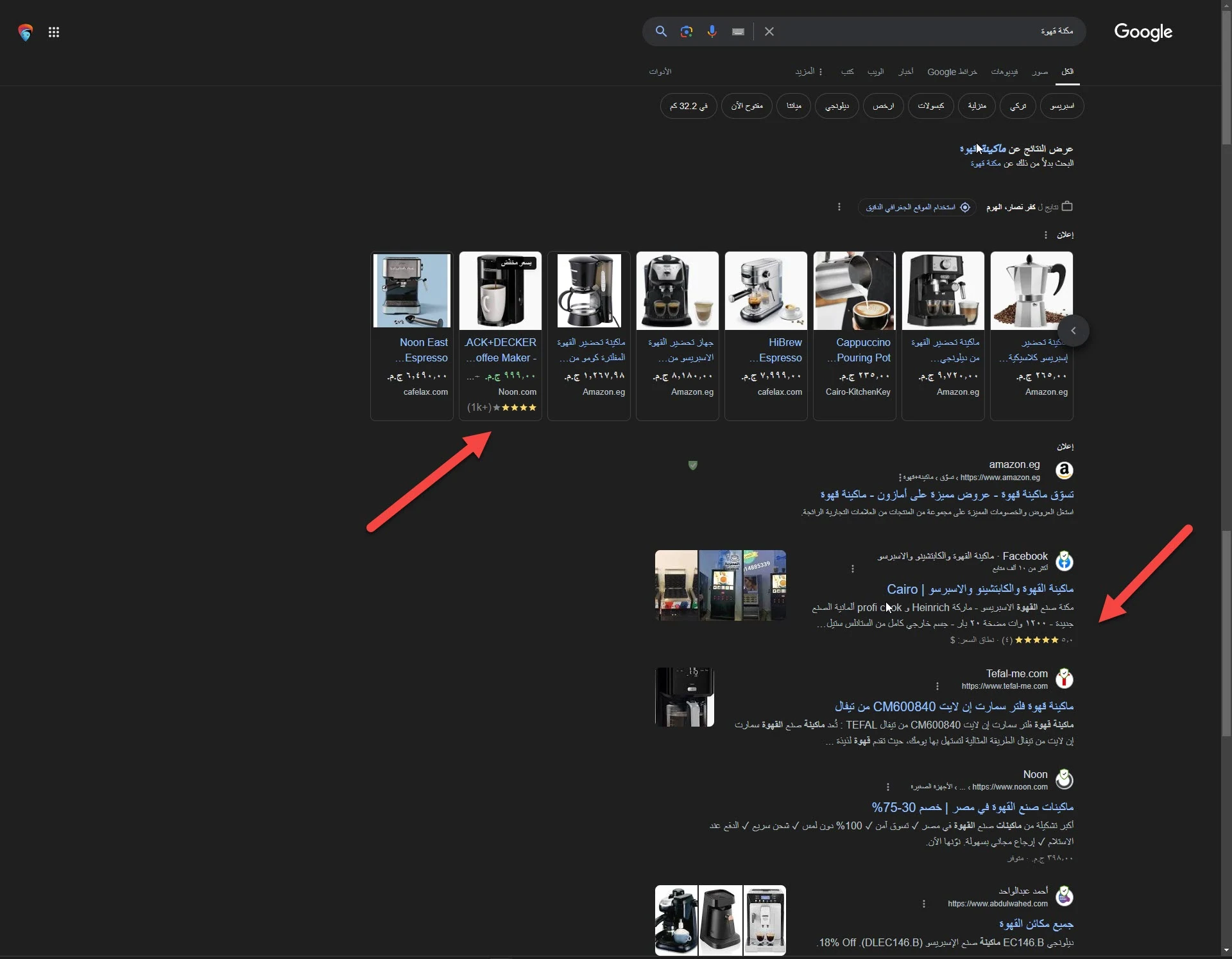Image resolution: width=1232 pixels, height=959 pixels.
Task: Enable precise geographic location chip
Action: (x=916, y=207)
